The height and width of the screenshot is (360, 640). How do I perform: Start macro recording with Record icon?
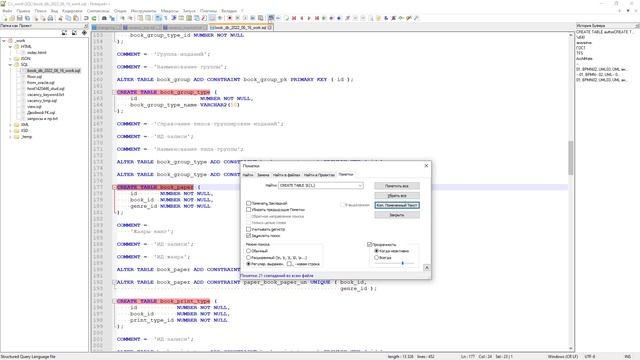click(230, 18)
